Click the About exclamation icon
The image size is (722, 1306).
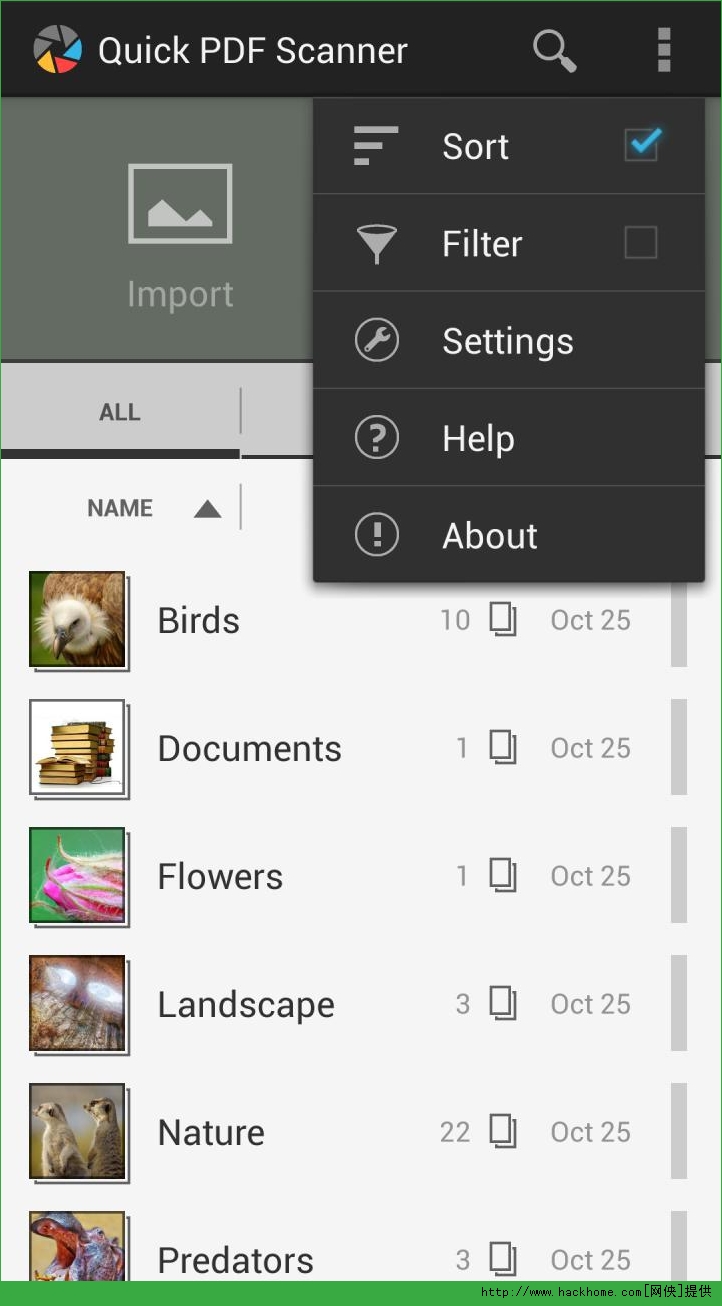pyautogui.click(x=377, y=535)
